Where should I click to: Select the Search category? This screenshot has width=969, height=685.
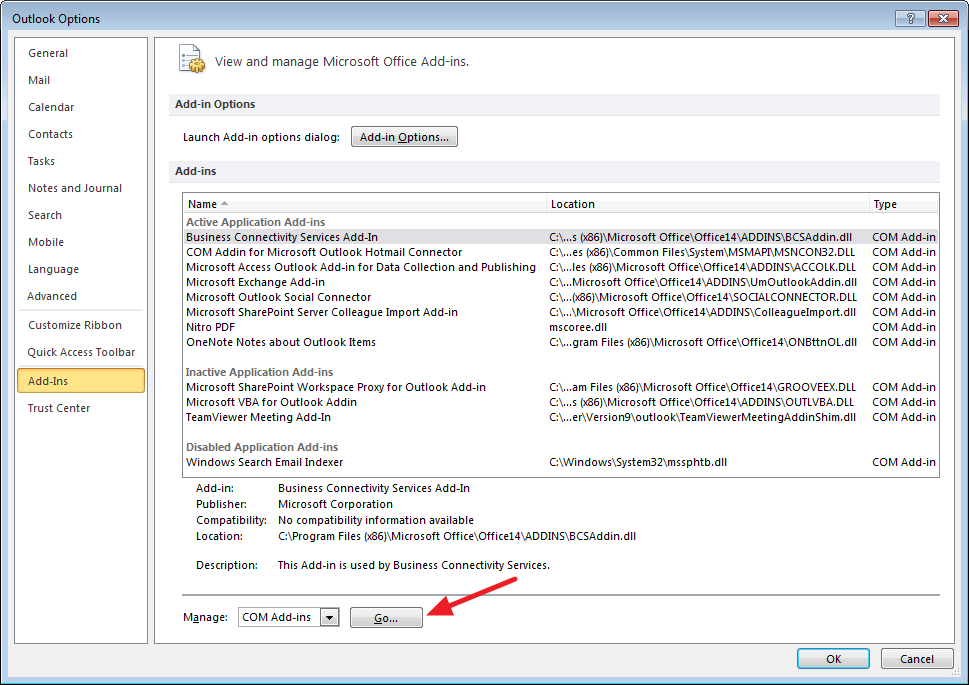click(81, 215)
